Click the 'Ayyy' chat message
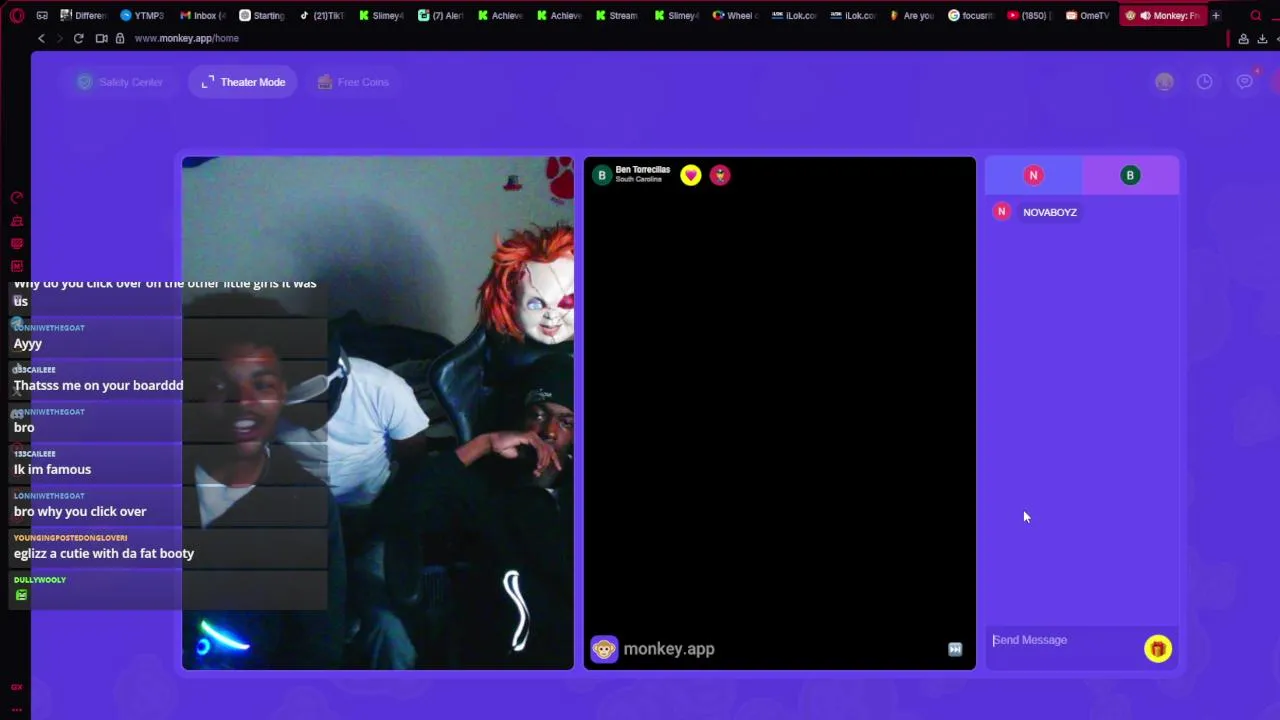1280x720 pixels. [28, 343]
